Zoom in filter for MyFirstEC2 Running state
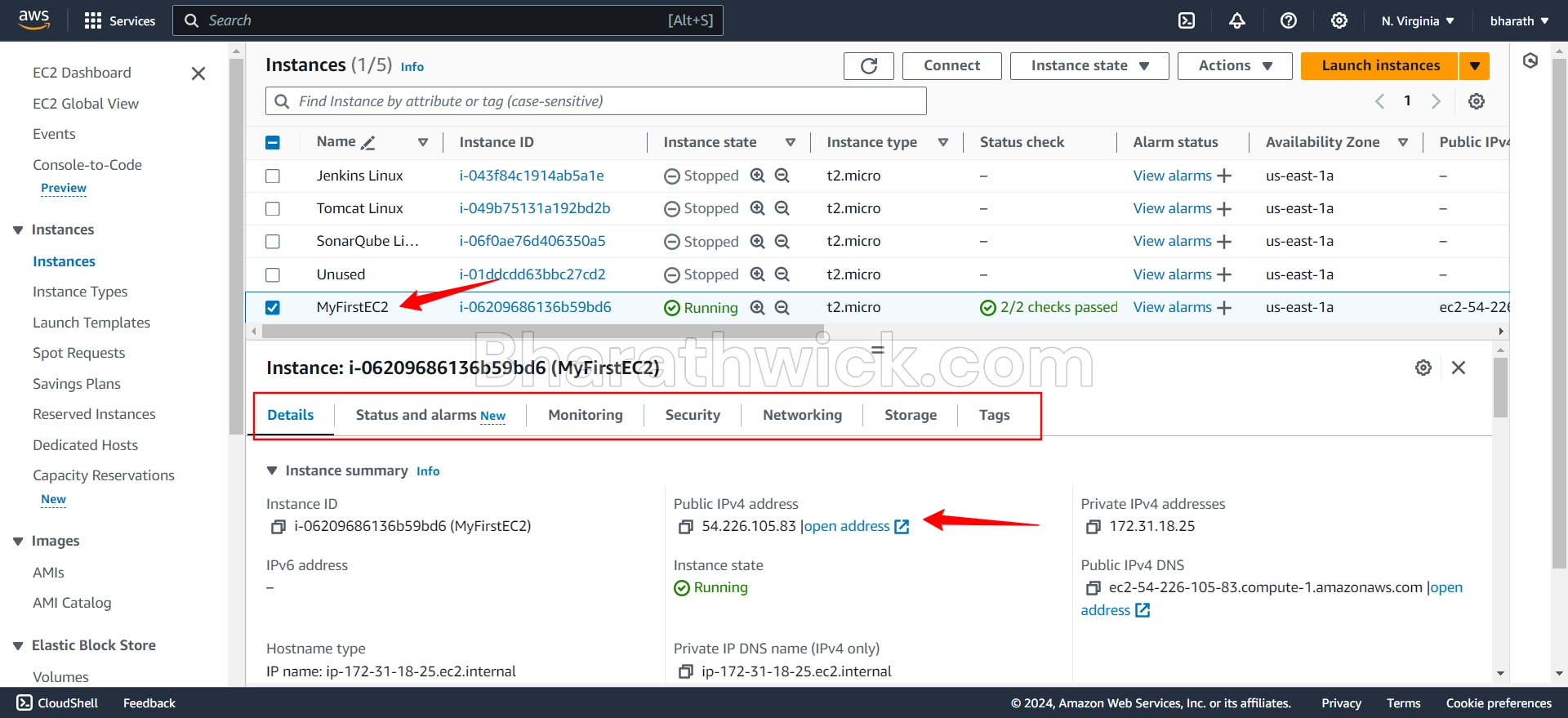 (x=758, y=307)
